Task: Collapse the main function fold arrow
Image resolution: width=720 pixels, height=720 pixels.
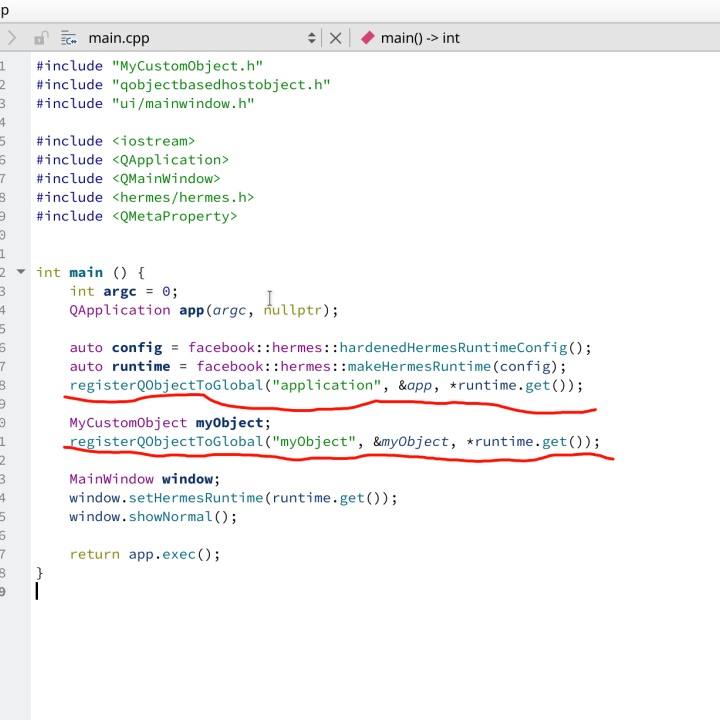Action: [x=21, y=271]
